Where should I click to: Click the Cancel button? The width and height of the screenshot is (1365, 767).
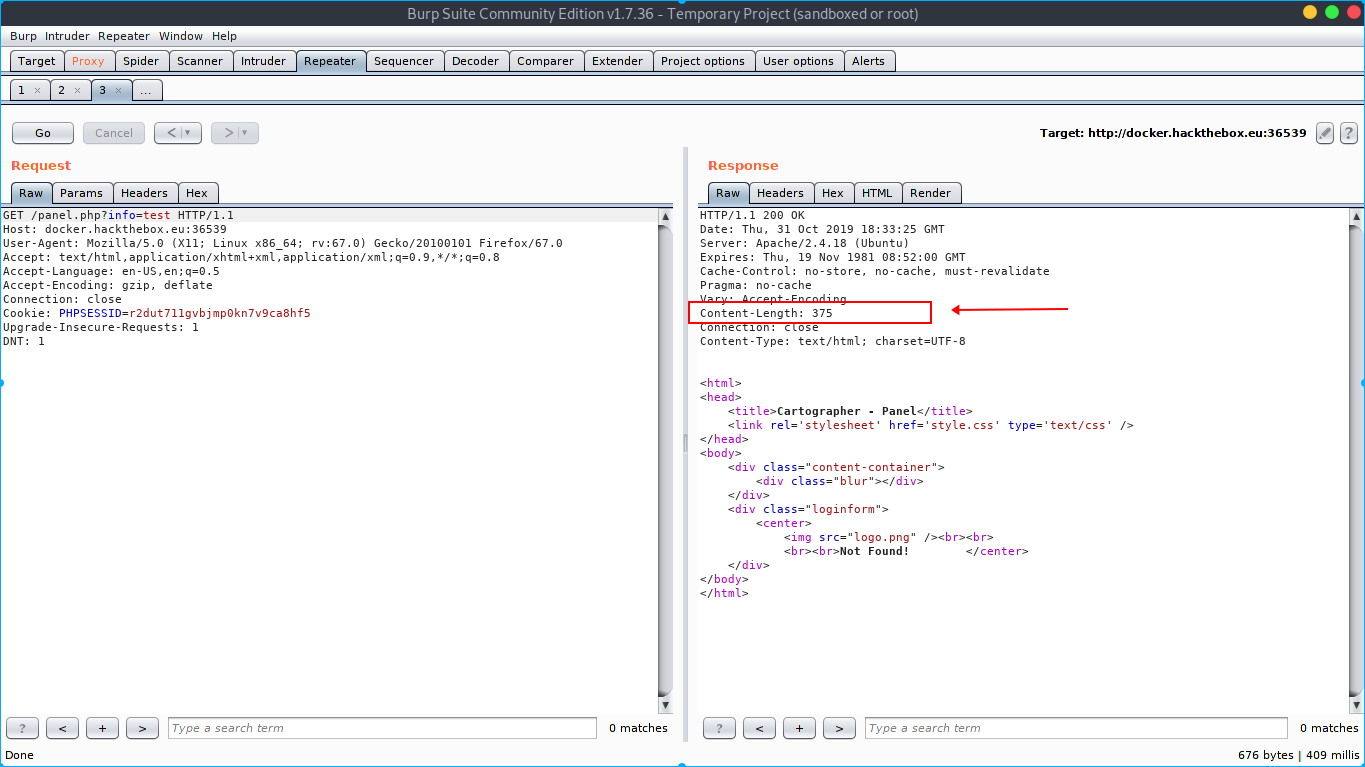[114, 133]
